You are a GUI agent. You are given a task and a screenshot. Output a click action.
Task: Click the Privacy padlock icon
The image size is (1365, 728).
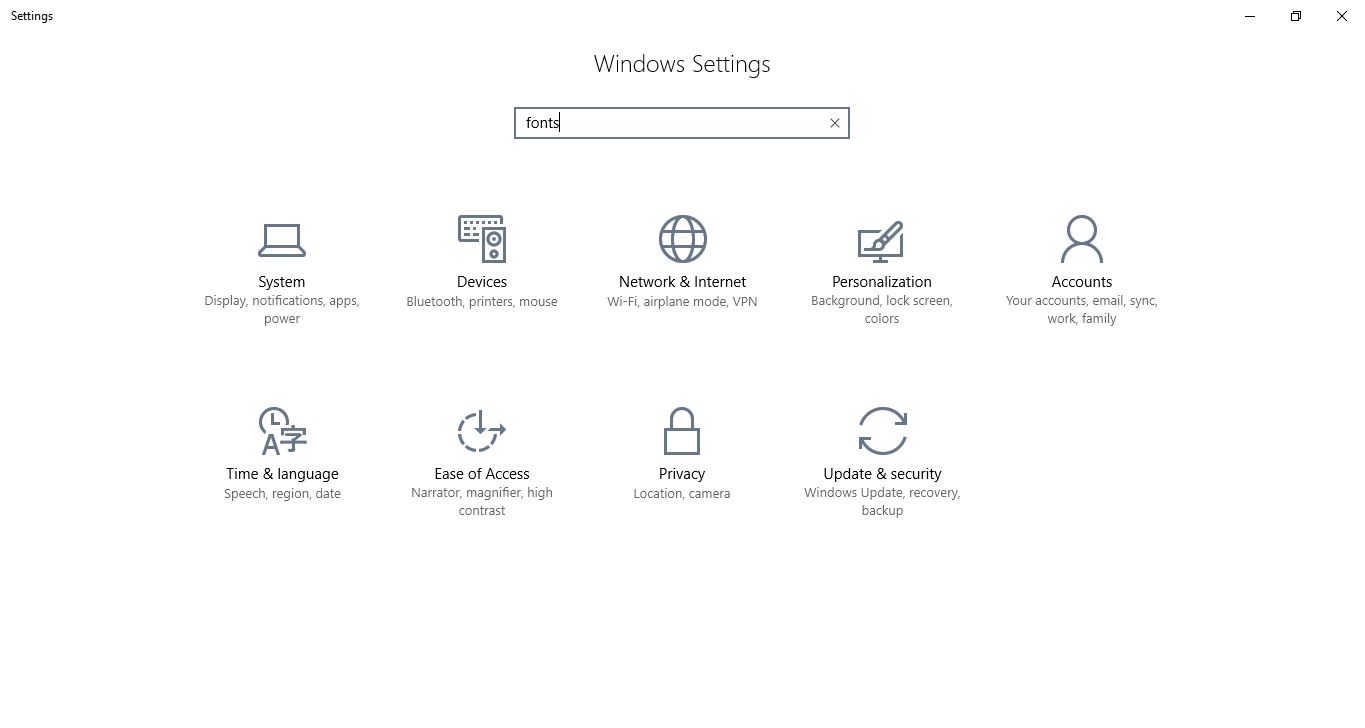pyautogui.click(x=681, y=430)
